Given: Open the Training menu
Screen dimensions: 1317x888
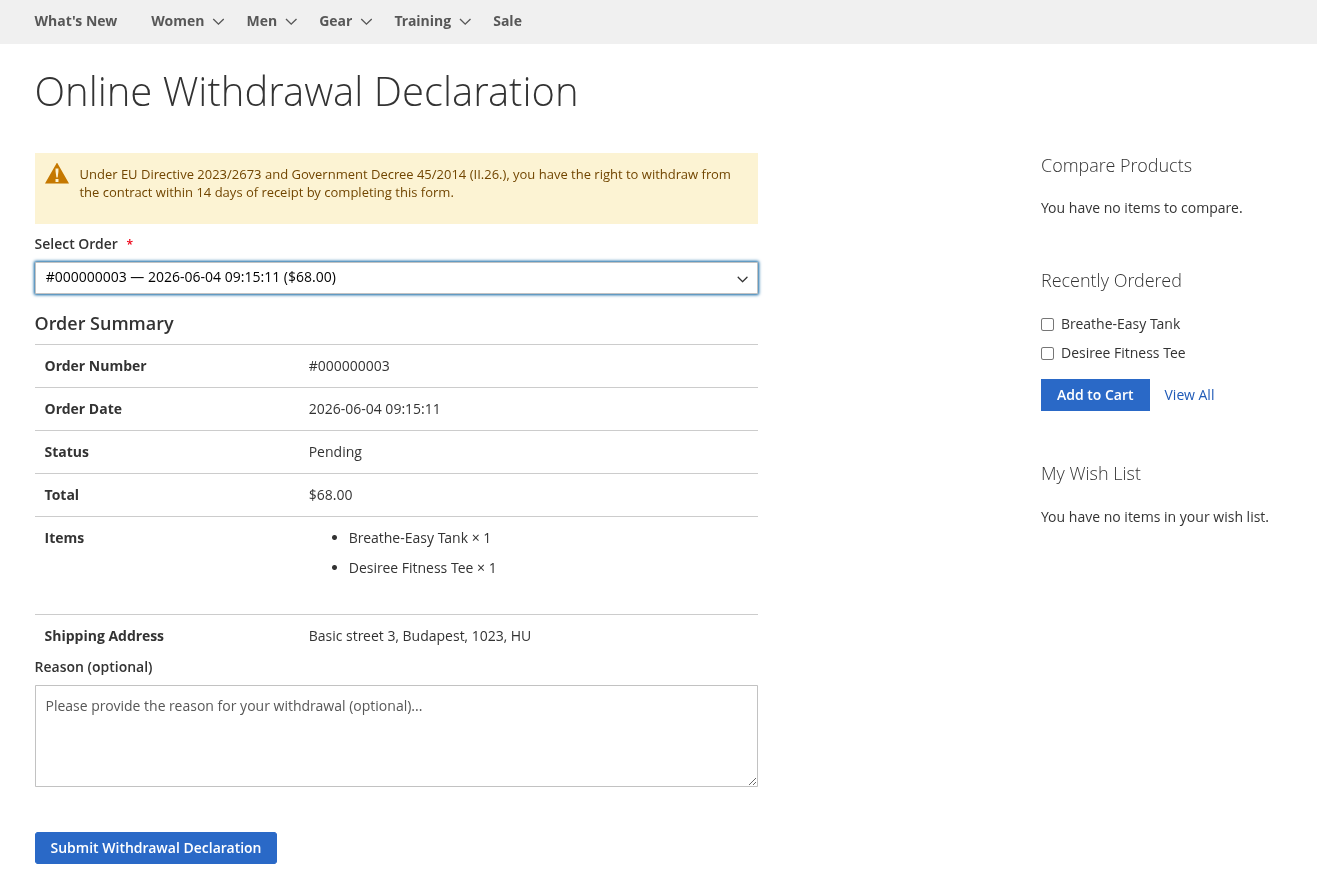Looking at the screenshot, I should coord(423,21).
